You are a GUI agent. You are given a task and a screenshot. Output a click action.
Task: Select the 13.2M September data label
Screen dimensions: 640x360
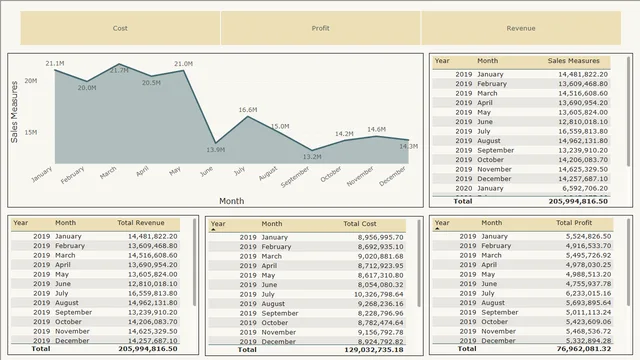312,157
